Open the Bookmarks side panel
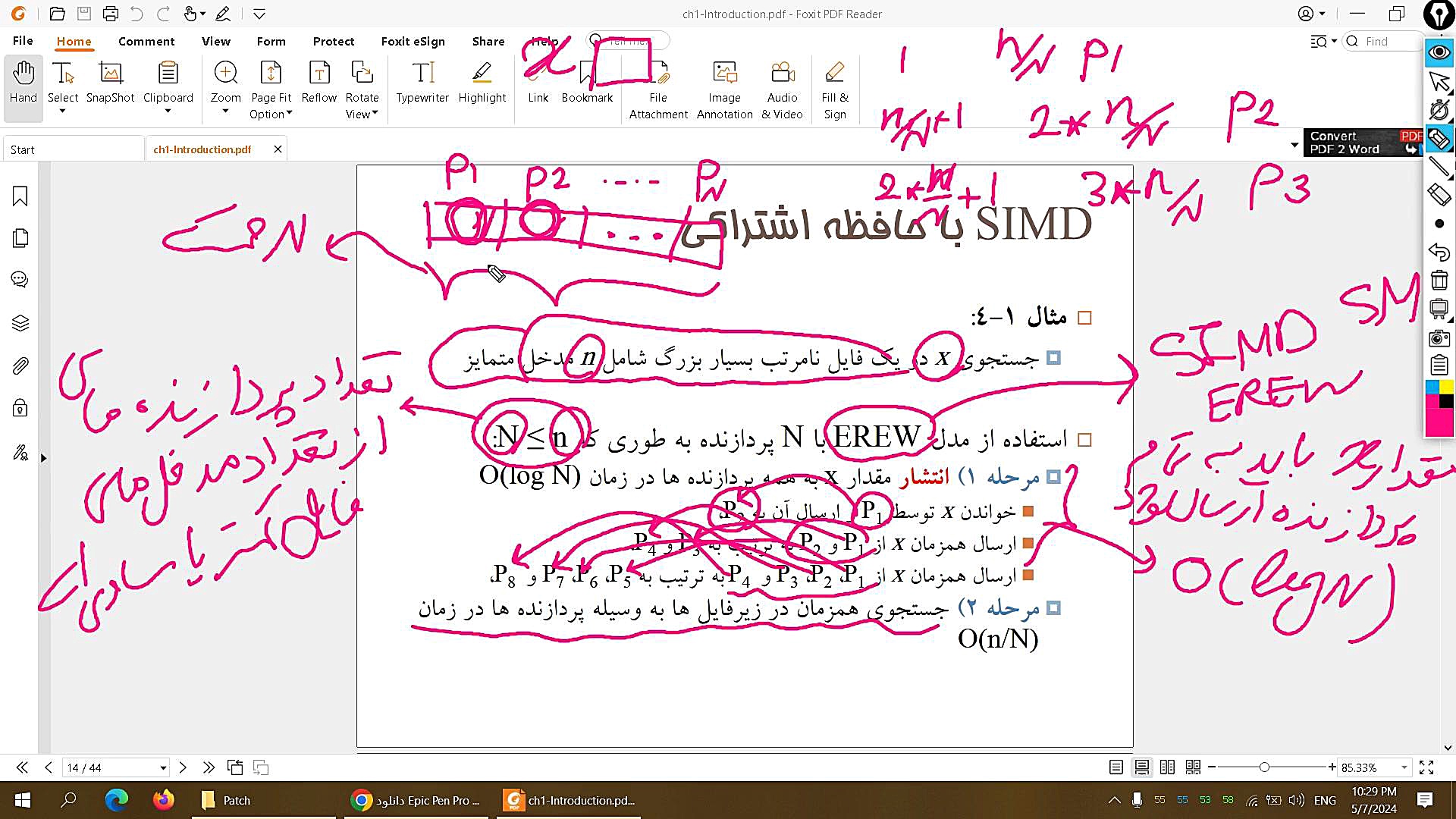The image size is (1456, 819). (20, 196)
